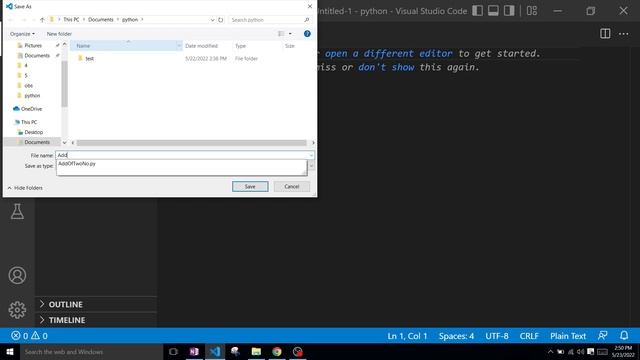Image resolution: width=640 pixels, height=360 pixels.
Task: Click Search the web and Windows box
Action: click(x=91, y=352)
